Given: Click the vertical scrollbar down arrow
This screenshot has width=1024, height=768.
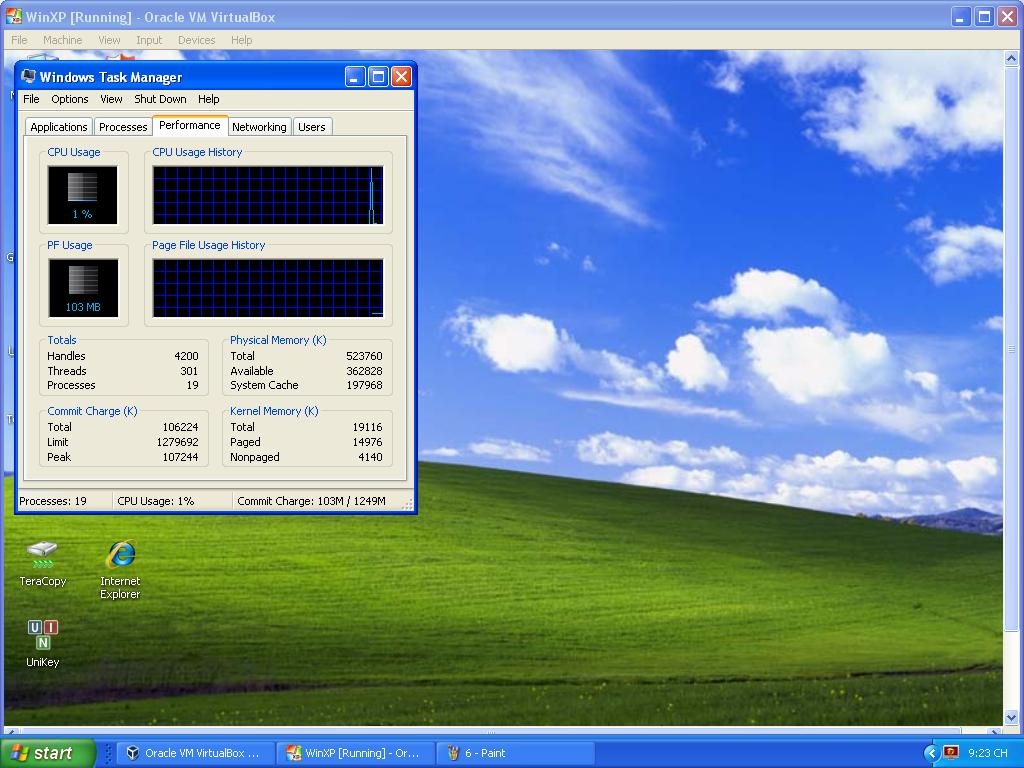Looking at the screenshot, I should [1010, 717].
